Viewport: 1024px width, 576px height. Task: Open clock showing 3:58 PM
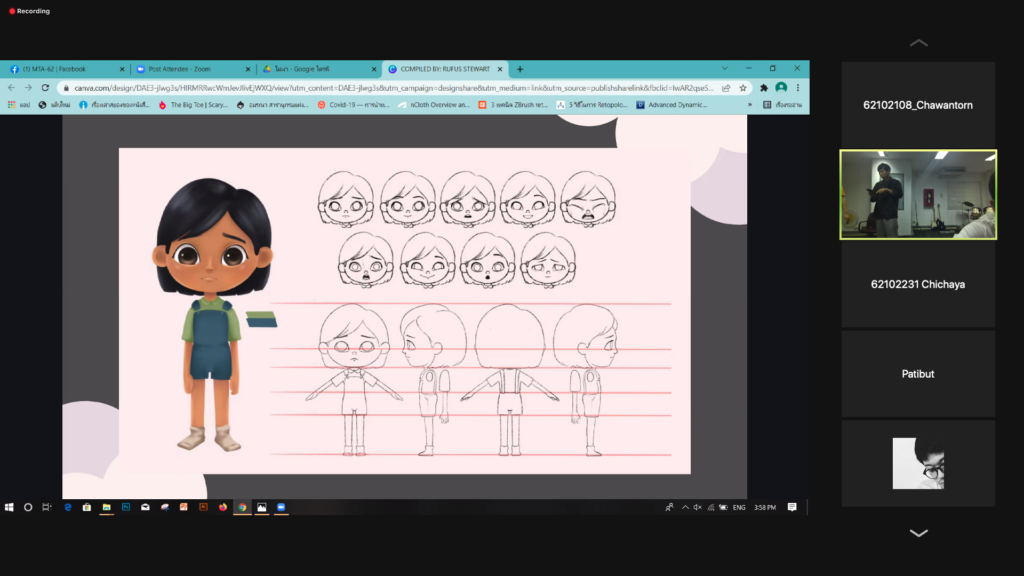point(765,507)
